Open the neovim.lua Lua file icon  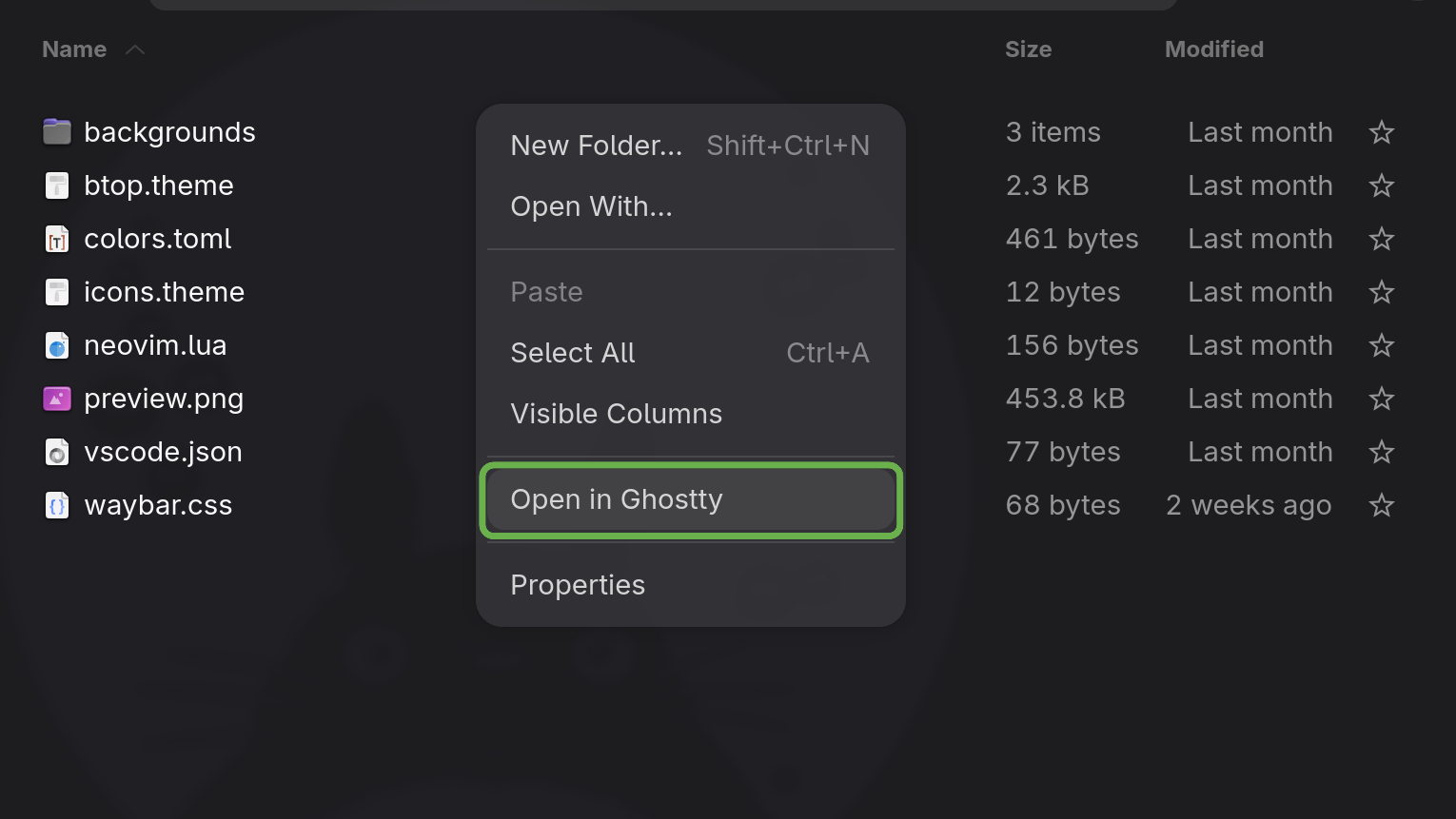[57, 345]
